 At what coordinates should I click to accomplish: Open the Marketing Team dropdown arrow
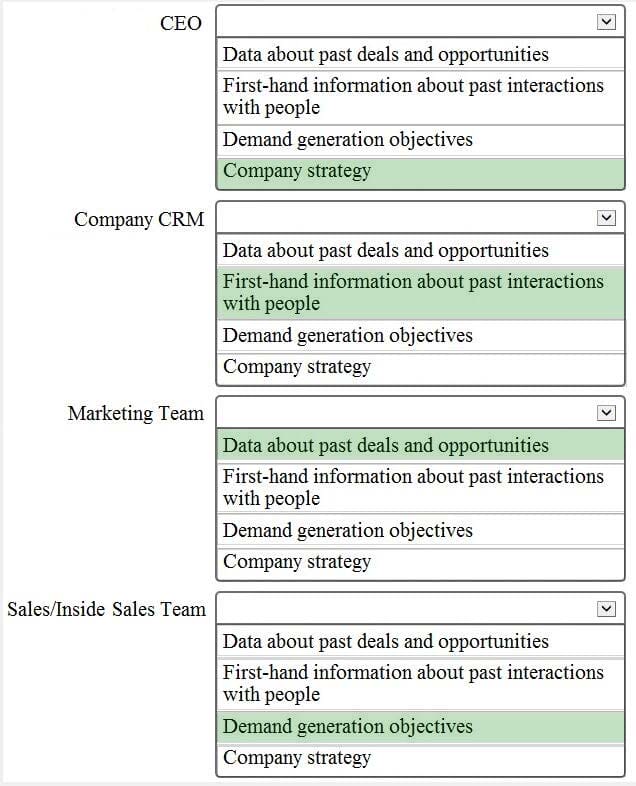pyautogui.click(x=606, y=413)
